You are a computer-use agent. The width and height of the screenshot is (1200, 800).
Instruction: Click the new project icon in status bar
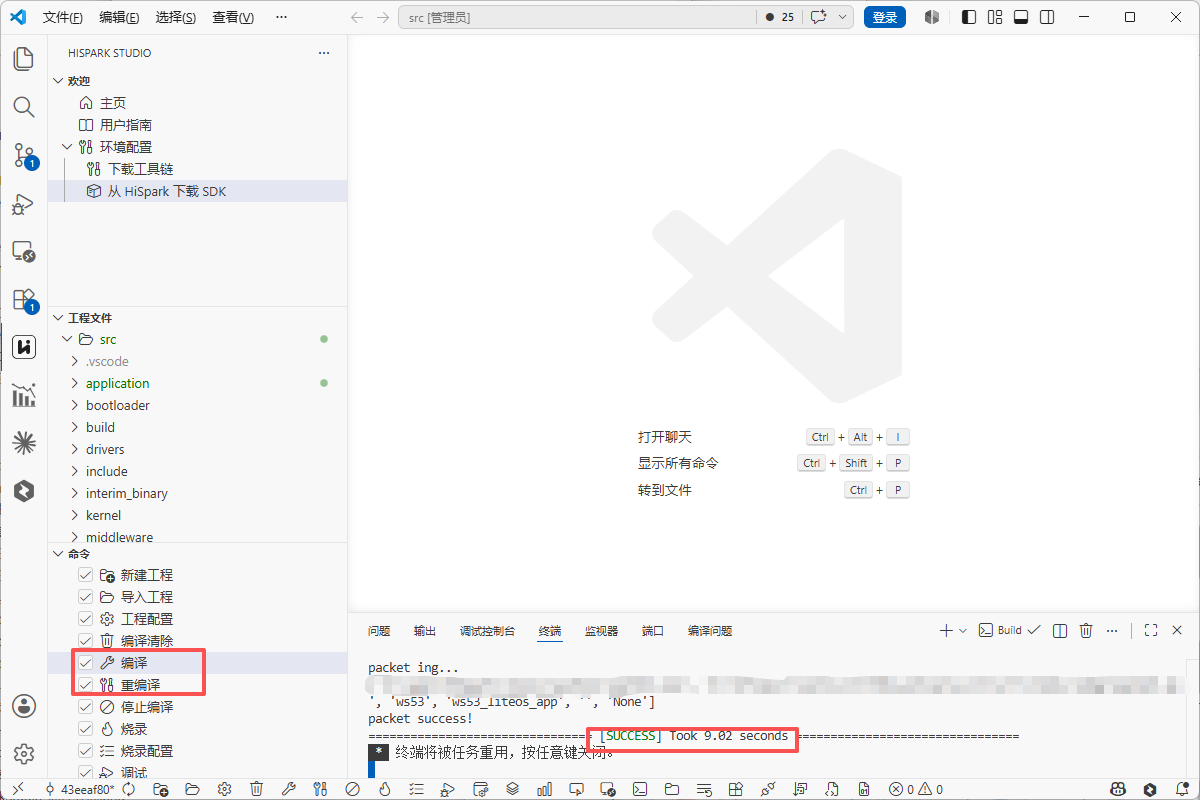click(161, 789)
